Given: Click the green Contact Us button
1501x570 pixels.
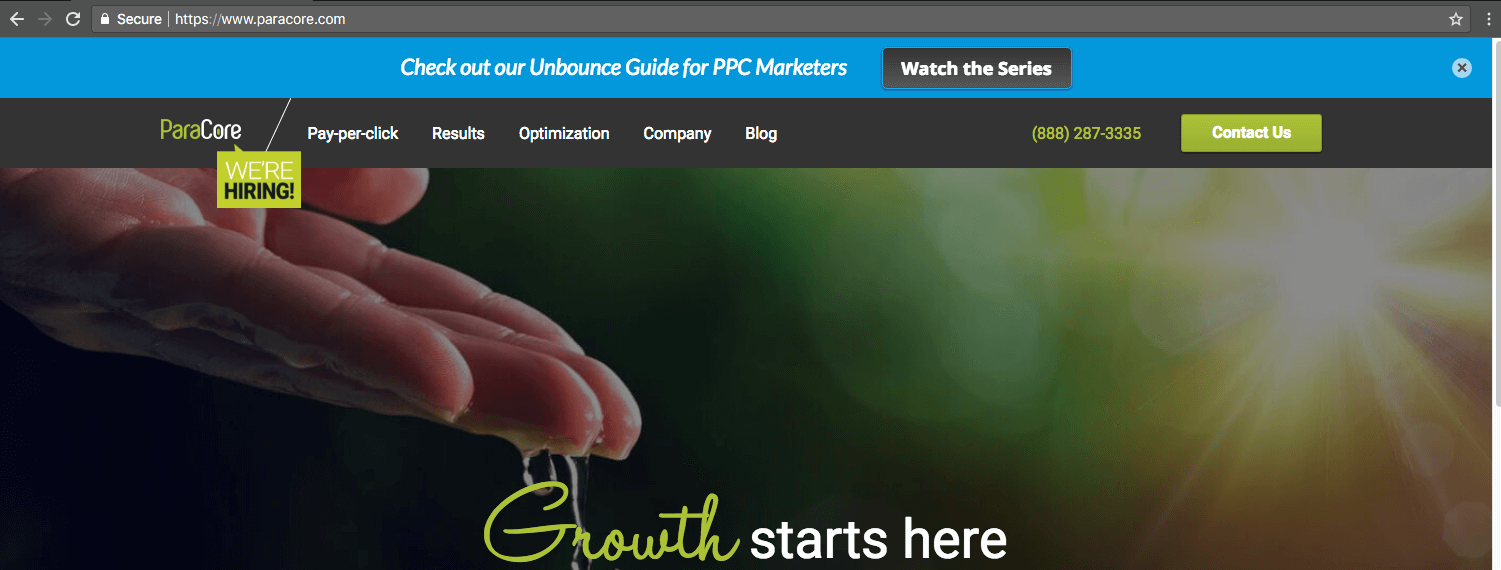Looking at the screenshot, I should (x=1251, y=133).
